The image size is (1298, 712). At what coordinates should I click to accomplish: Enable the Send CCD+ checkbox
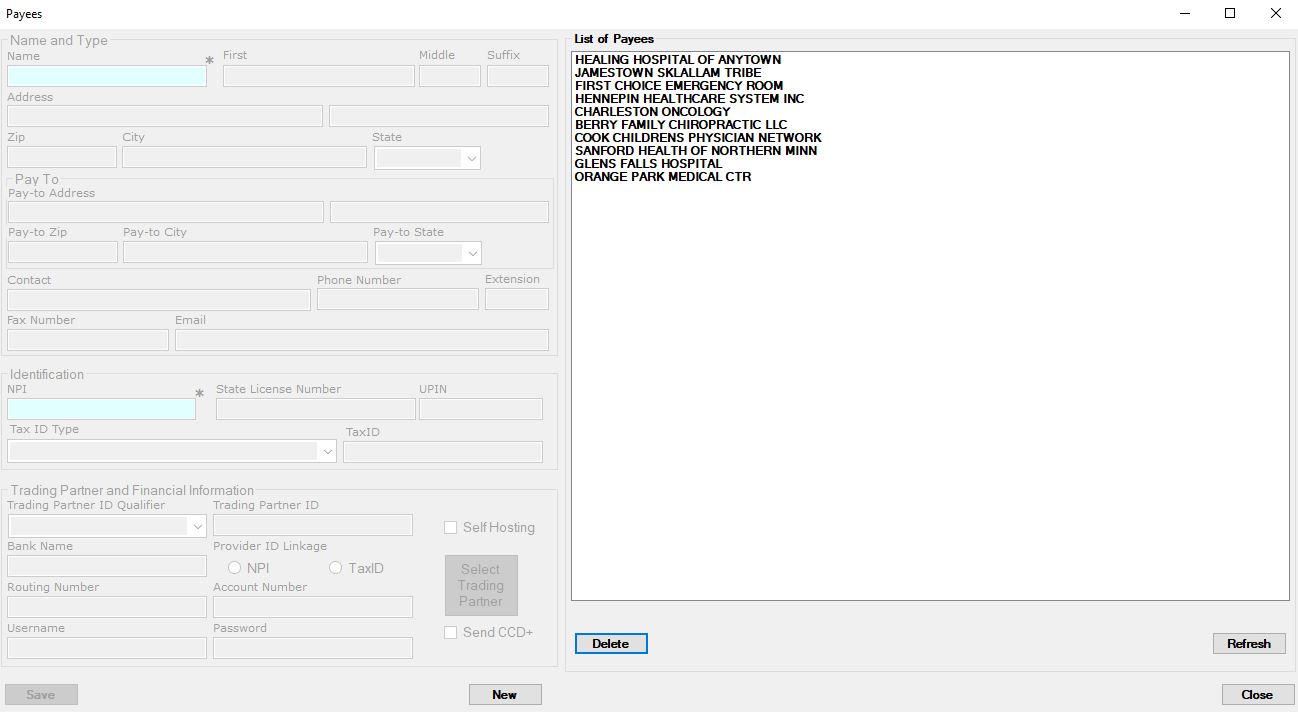[451, 632]
